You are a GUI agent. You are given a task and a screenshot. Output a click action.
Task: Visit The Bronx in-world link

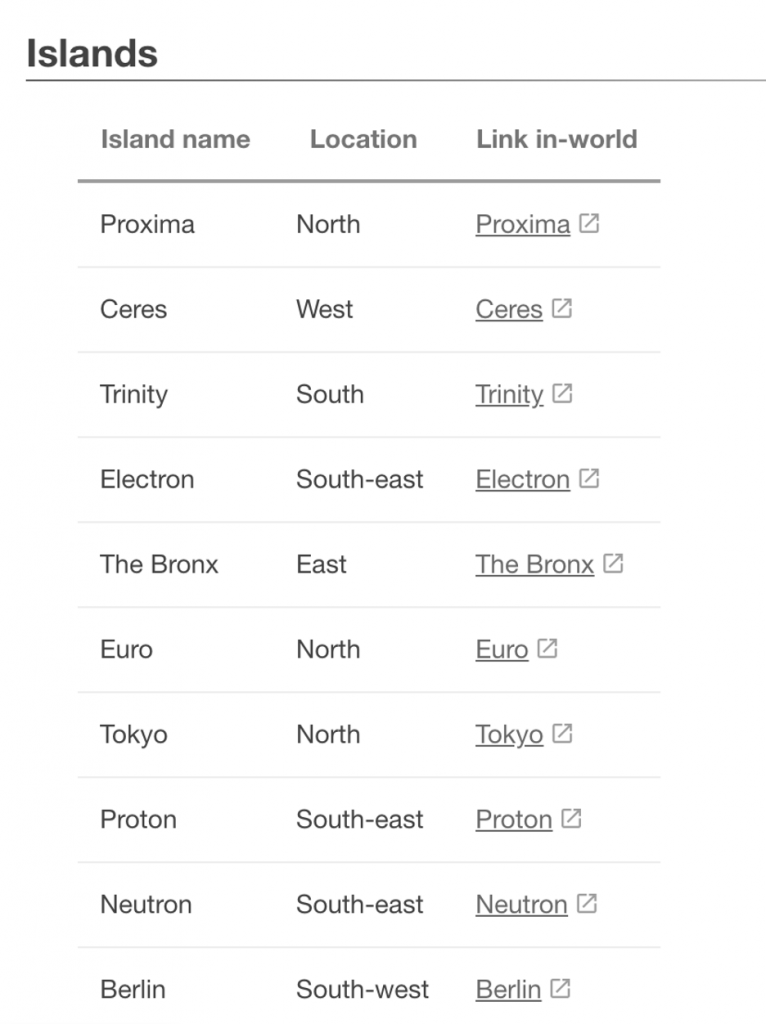(534, 564)
